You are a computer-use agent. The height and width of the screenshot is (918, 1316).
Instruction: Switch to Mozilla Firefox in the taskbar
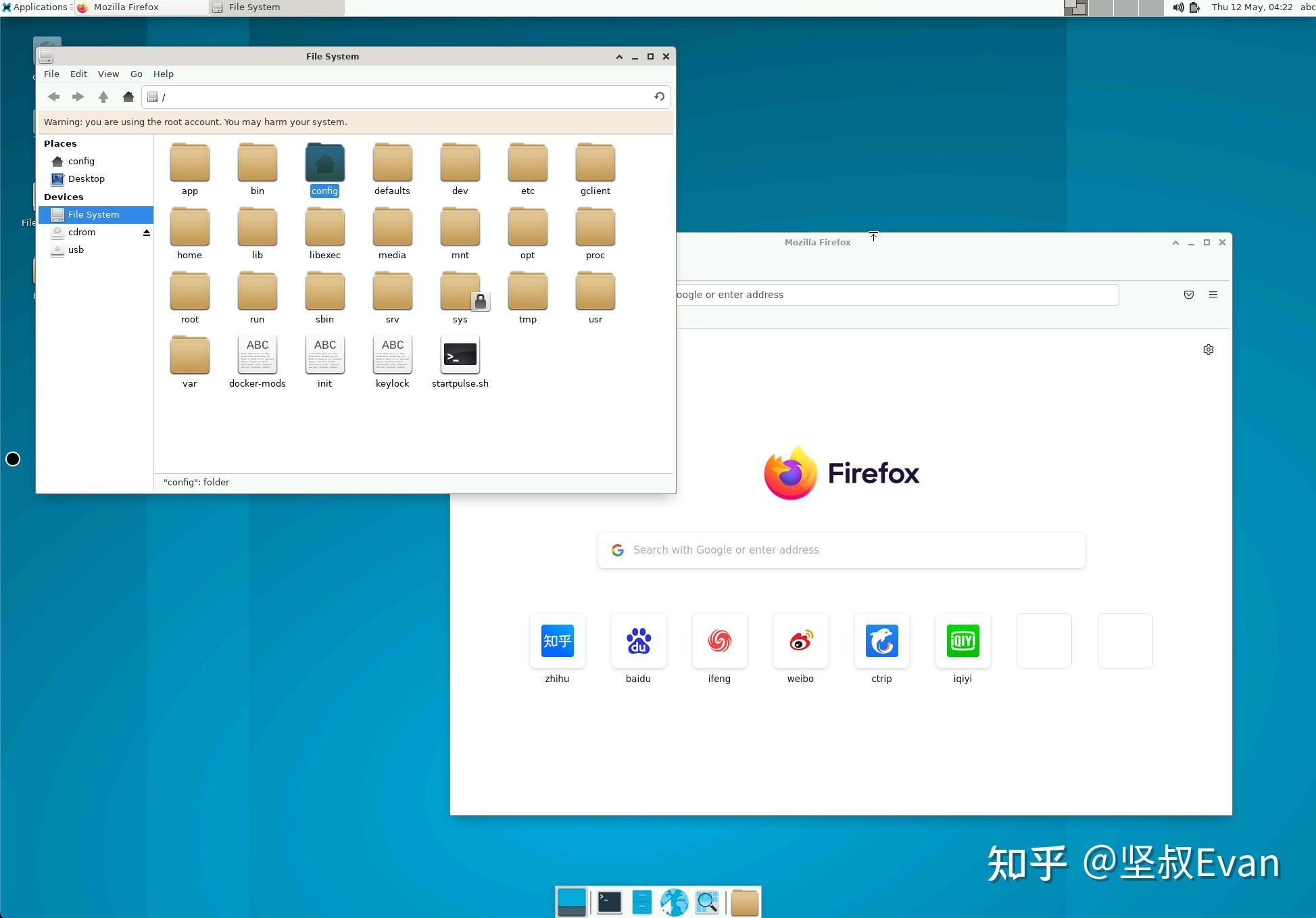pos(141,7)
